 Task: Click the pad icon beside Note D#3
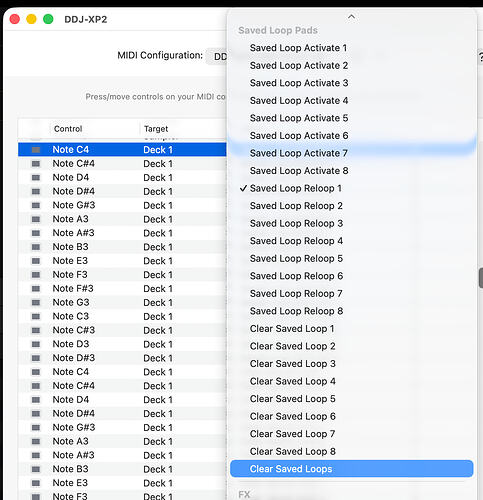coord(36,358)
